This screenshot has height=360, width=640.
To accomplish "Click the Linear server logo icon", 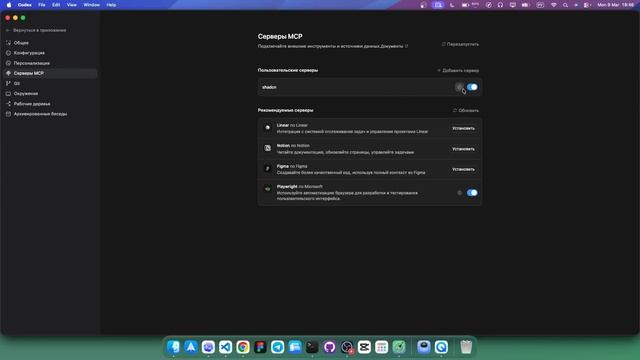I will (x=267, y=128).
